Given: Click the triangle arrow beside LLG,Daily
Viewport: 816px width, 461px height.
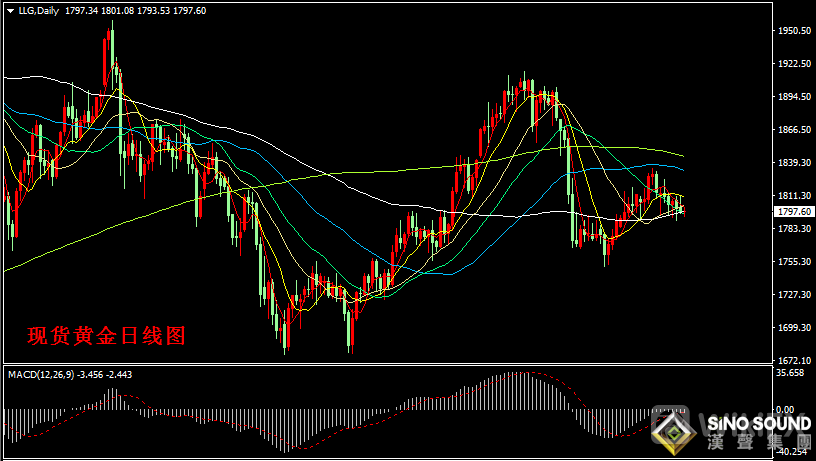Looking at the screenshot, I should pyautogui.click(x=9, y=10).
